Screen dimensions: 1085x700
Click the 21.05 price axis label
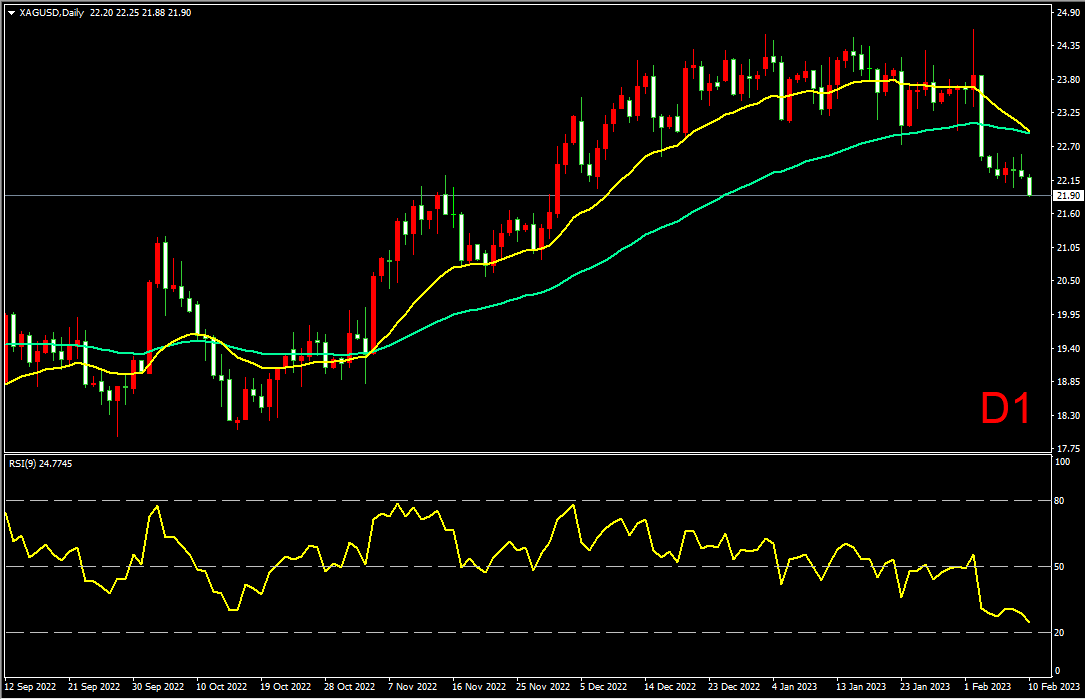click(1068, 248)
